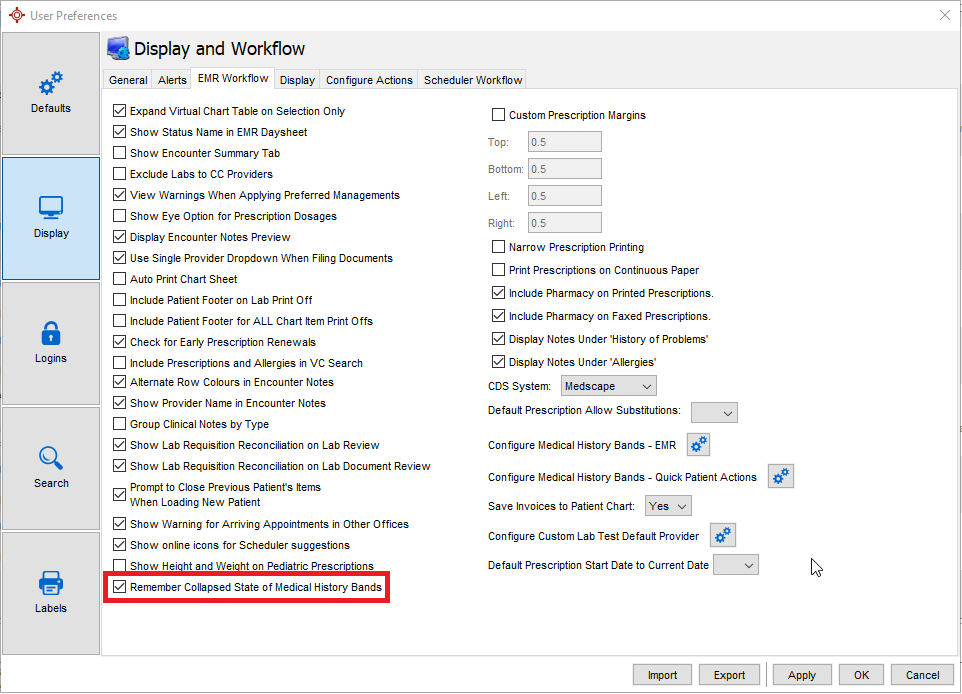Image resolution: width=962 pixels, height=694 pixels.
Task: Open Default Prescription Allow Substitutions dropdown
Action: pos(714,412)
